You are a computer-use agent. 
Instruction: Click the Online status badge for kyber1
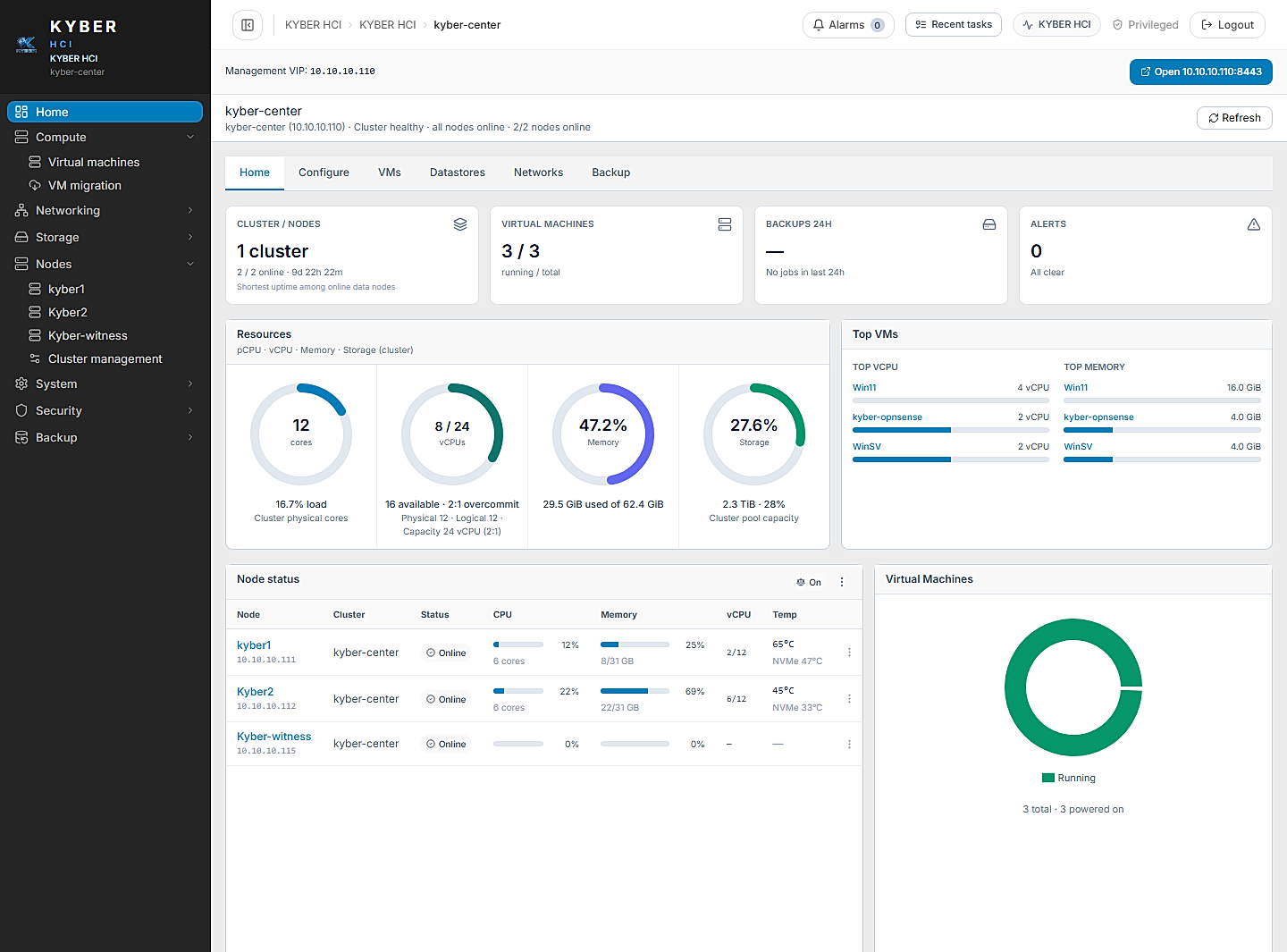tap(446, 653)
